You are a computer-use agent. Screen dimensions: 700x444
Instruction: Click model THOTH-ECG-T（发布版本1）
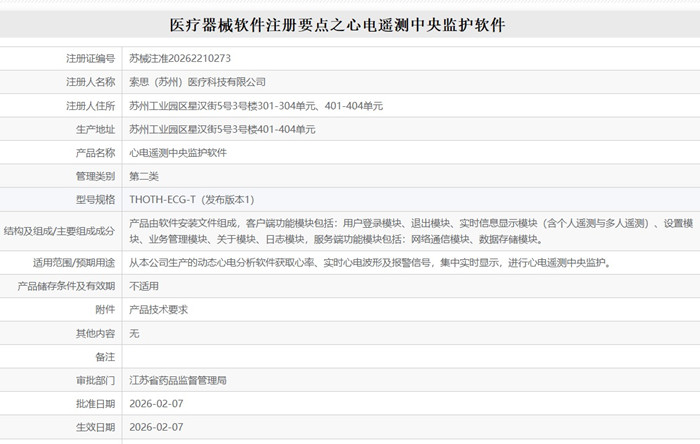click(x=192, y=199)
